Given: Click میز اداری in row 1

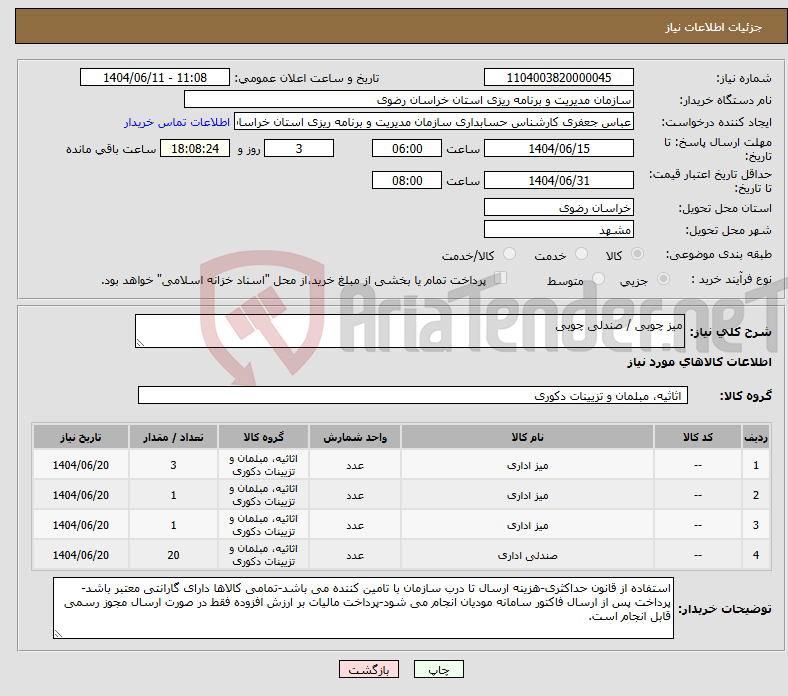Looking at the screenshot, I should pos(527,465).
